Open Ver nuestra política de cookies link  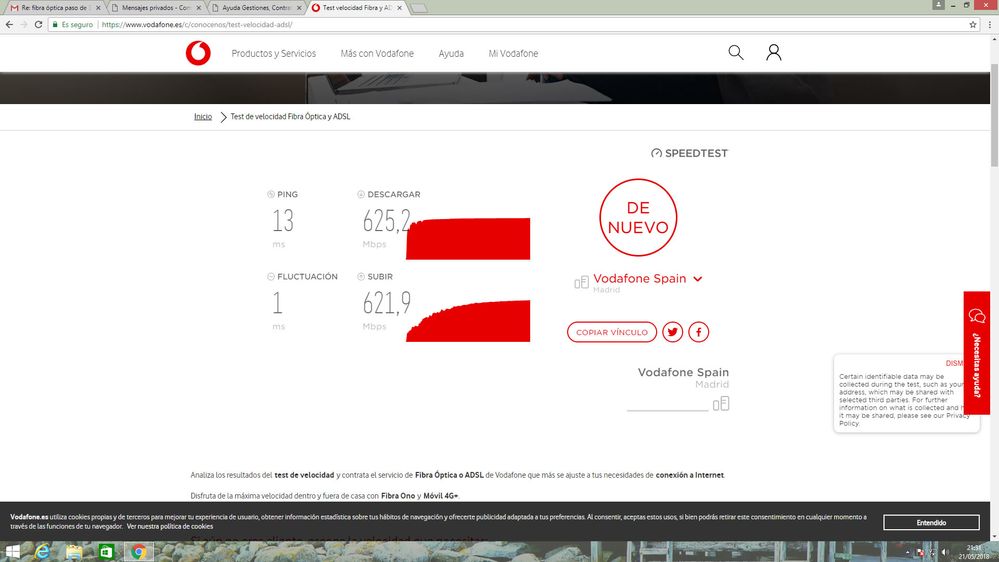tap(169, 526)
